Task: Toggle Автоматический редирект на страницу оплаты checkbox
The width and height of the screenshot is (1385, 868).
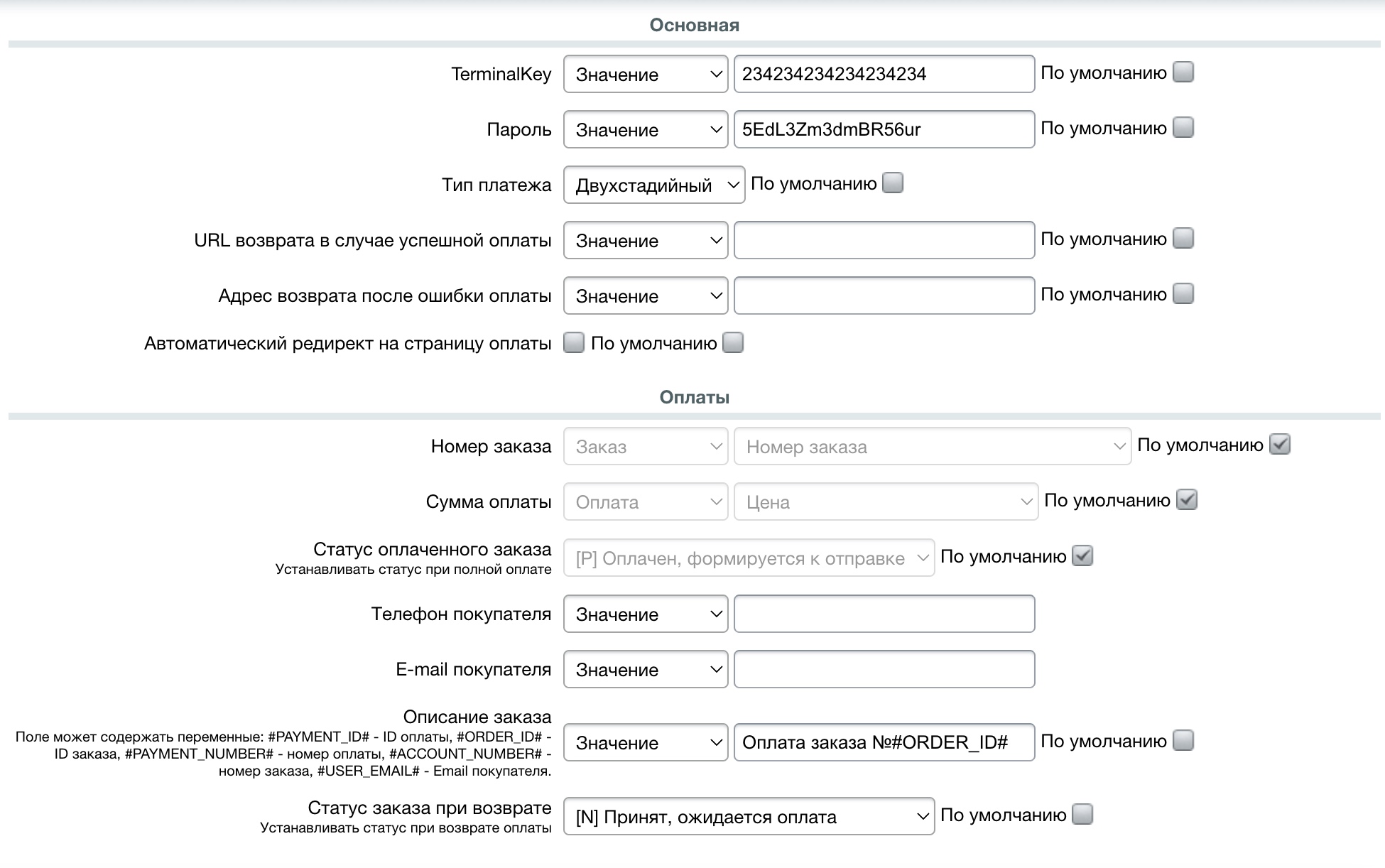Action: (573, 343)
